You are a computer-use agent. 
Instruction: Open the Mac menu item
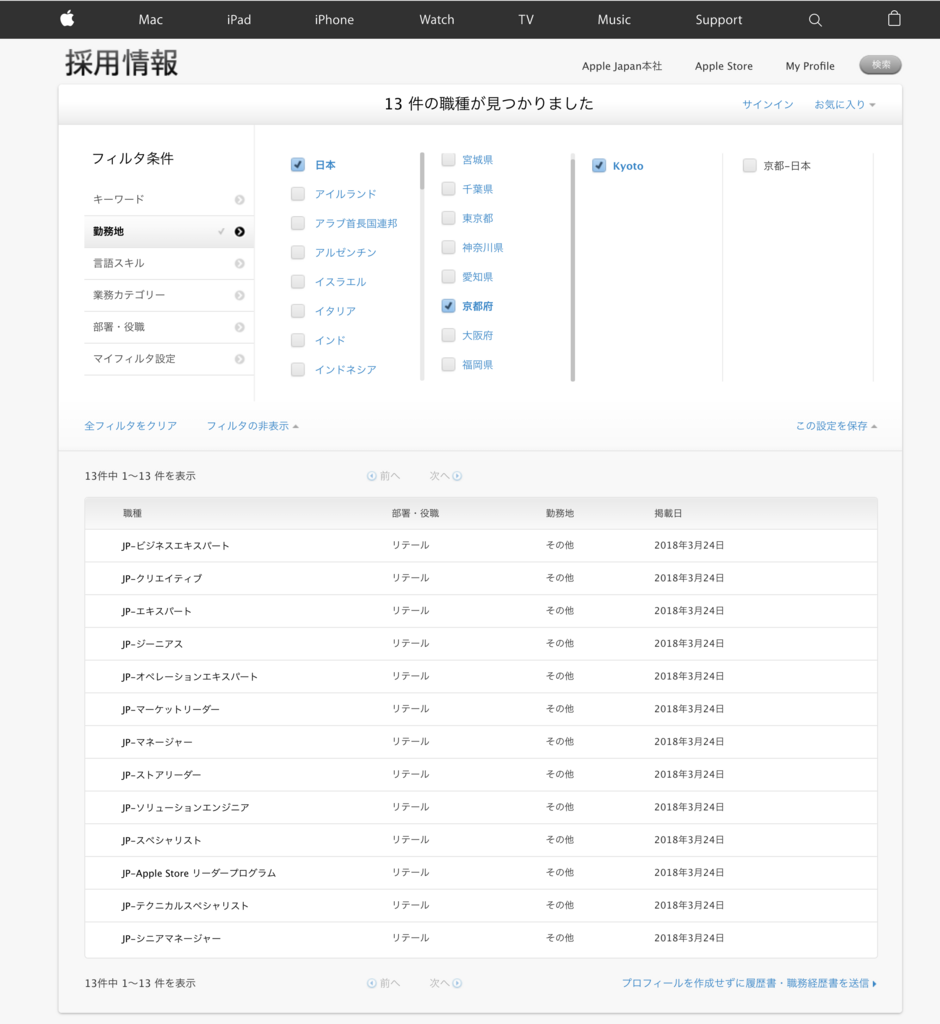point(150,20)
